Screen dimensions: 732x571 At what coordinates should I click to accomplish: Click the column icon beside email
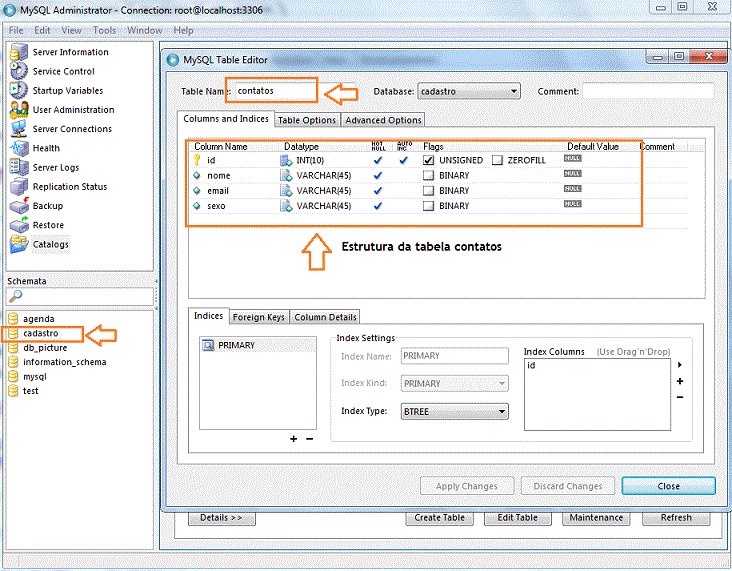pyautogui.click(x=197, y=190)
